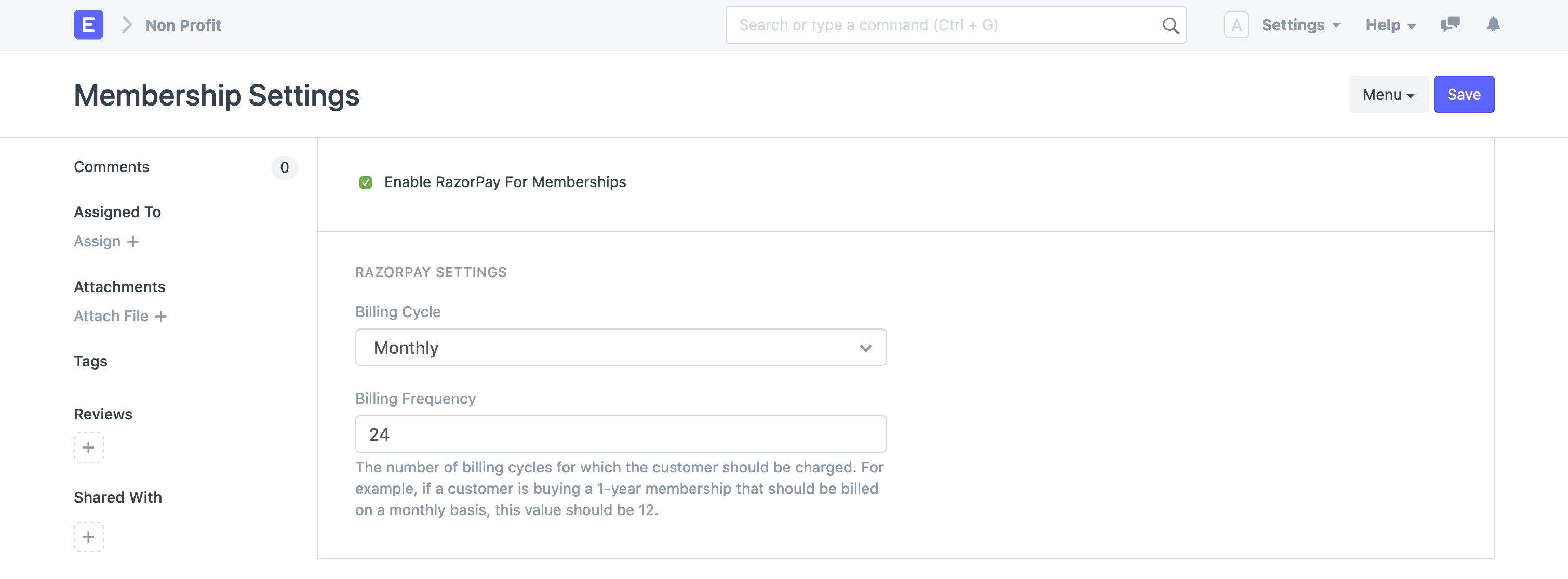Open the chat messages icon
Viewport: 1568px width, 579px height.
[x=1450, y=24]
